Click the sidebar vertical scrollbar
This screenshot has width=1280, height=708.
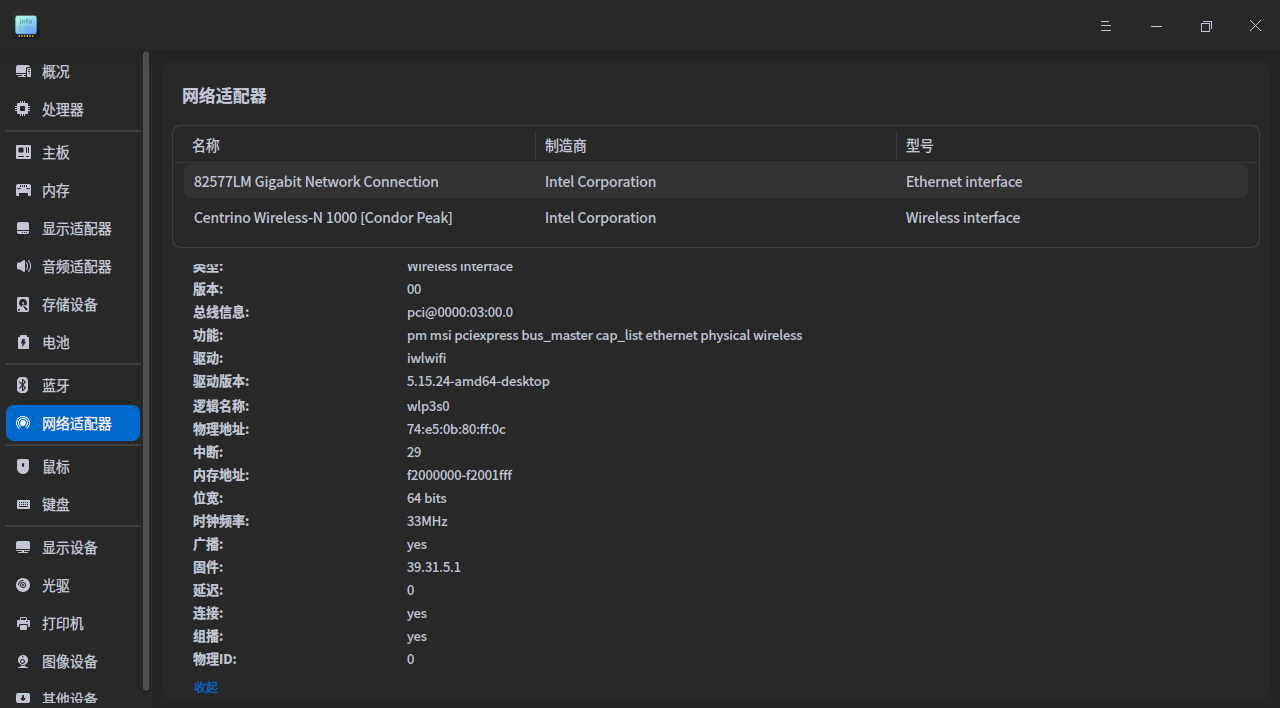pos(146,370)
